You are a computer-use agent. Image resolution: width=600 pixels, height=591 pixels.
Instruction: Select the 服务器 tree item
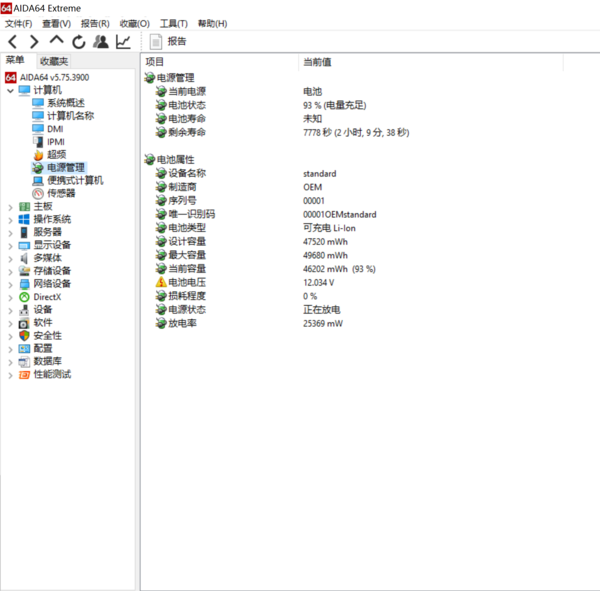pyautogui.click(x=47, y=232)
